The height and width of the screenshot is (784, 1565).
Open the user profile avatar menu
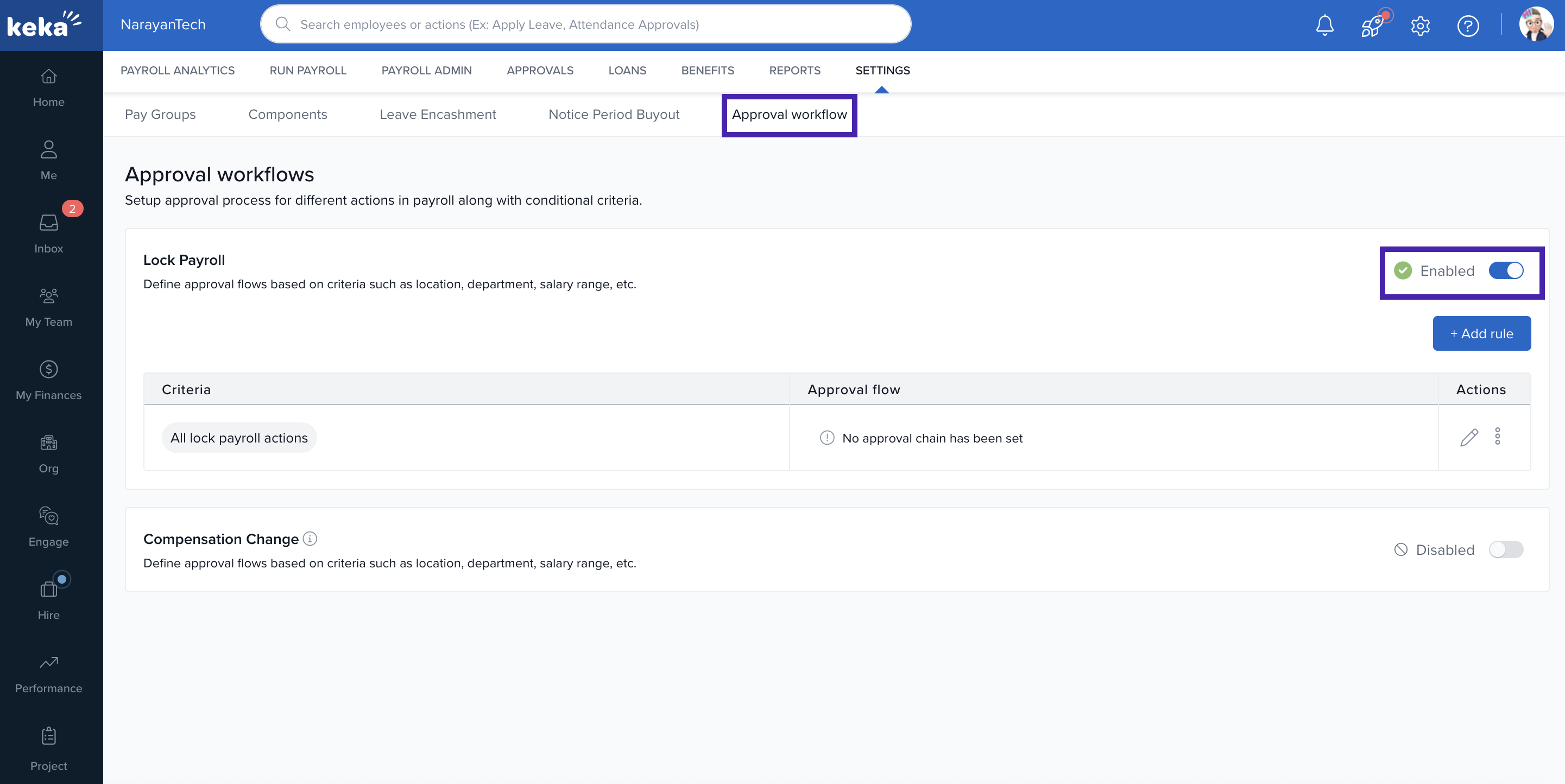tap(1536, 25)
